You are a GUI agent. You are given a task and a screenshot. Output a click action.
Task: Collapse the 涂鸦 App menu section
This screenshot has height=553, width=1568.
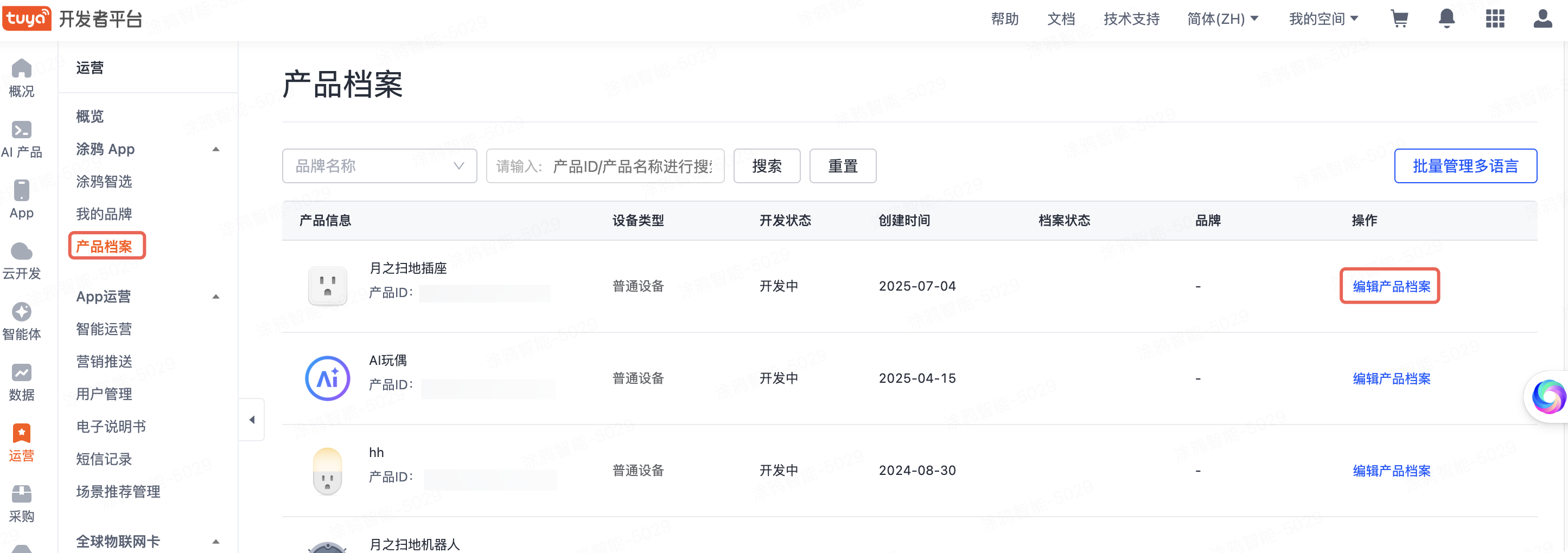[x=215, y=149]
